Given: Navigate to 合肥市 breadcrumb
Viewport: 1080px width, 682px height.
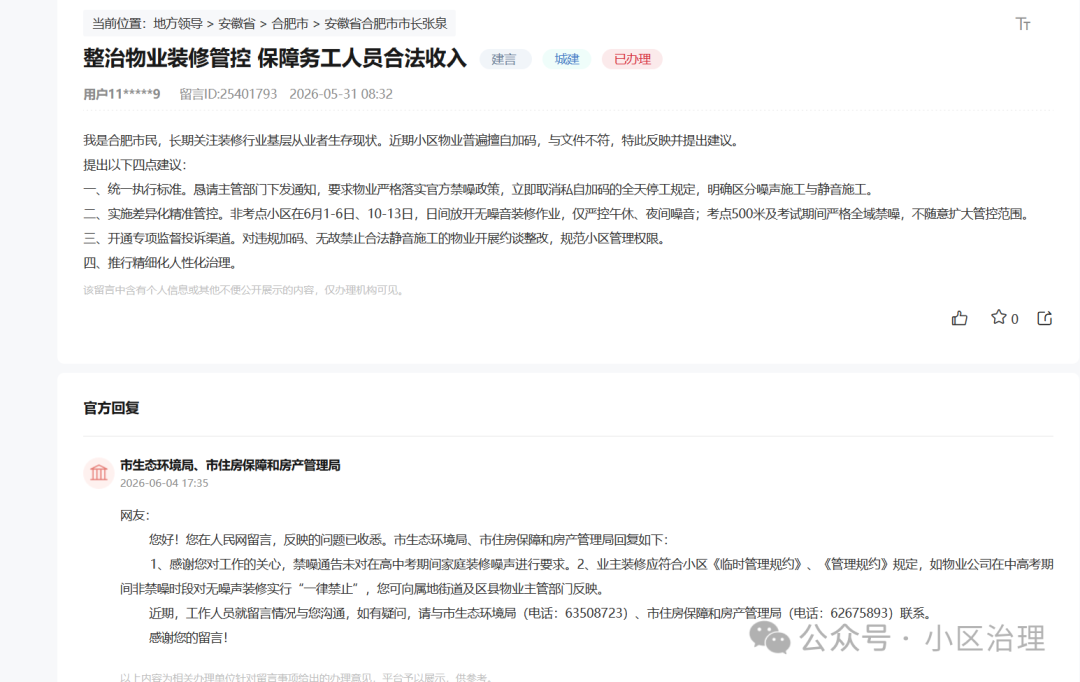Looking at the screenshot, I should pos(290,23).
